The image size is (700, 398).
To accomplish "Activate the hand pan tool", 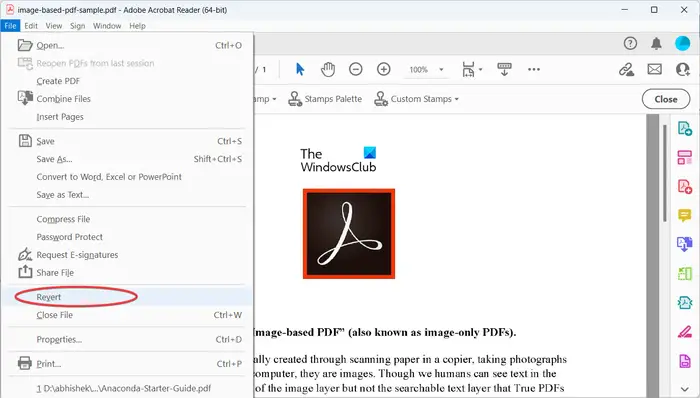I will click(328, 69).
